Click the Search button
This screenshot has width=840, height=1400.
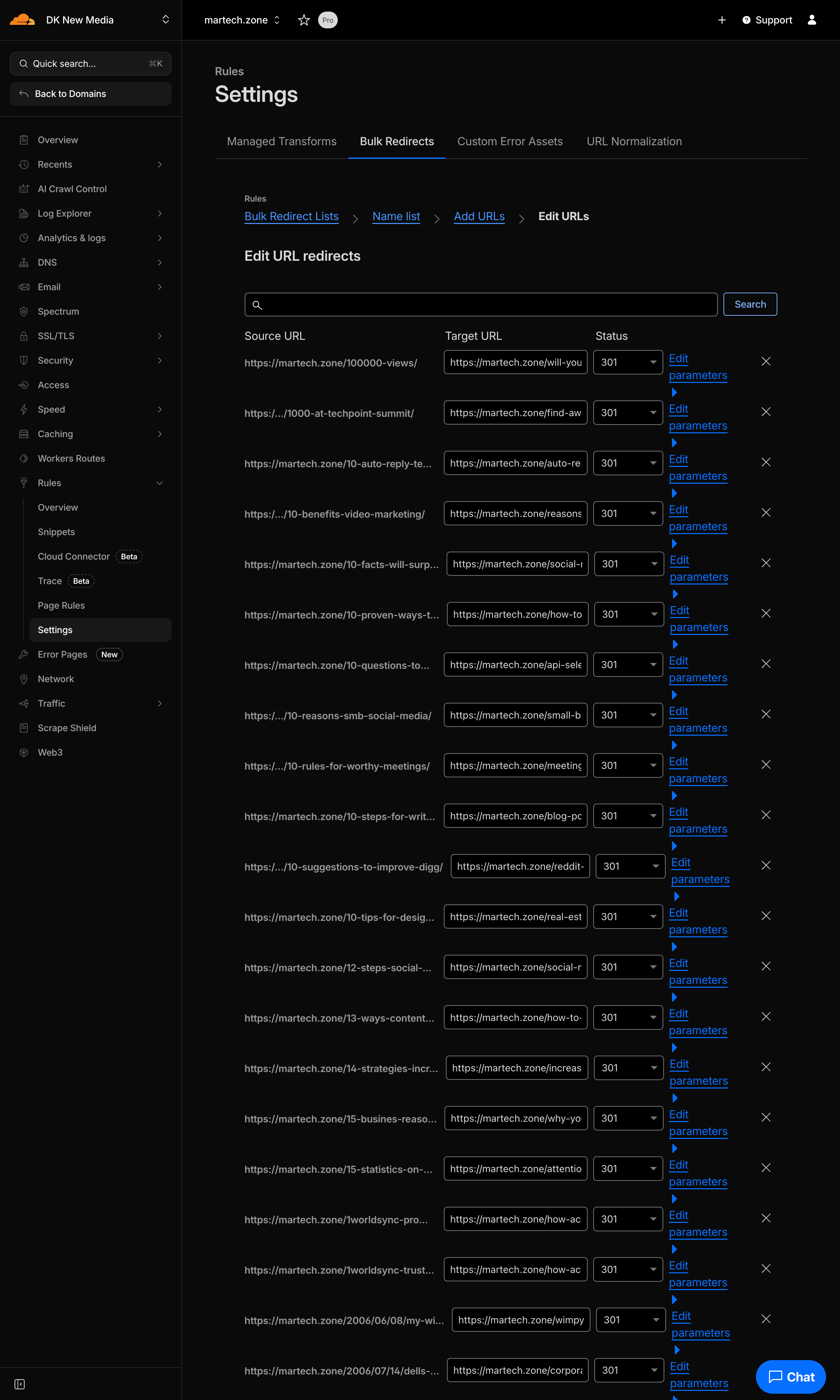pos(750,304)
